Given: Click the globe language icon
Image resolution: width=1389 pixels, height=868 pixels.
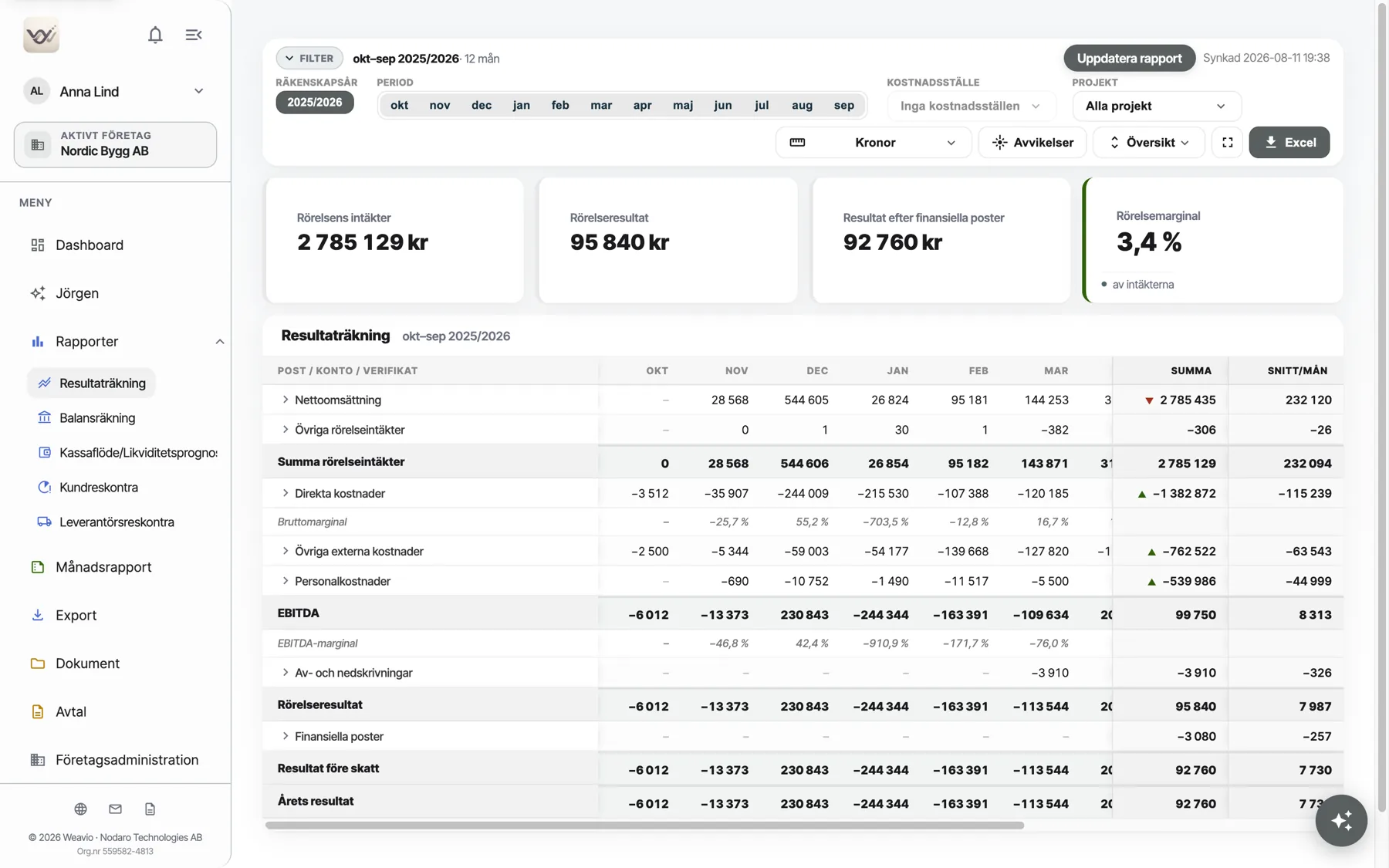Looking at the screenshot, I should (x=80, y=809).
